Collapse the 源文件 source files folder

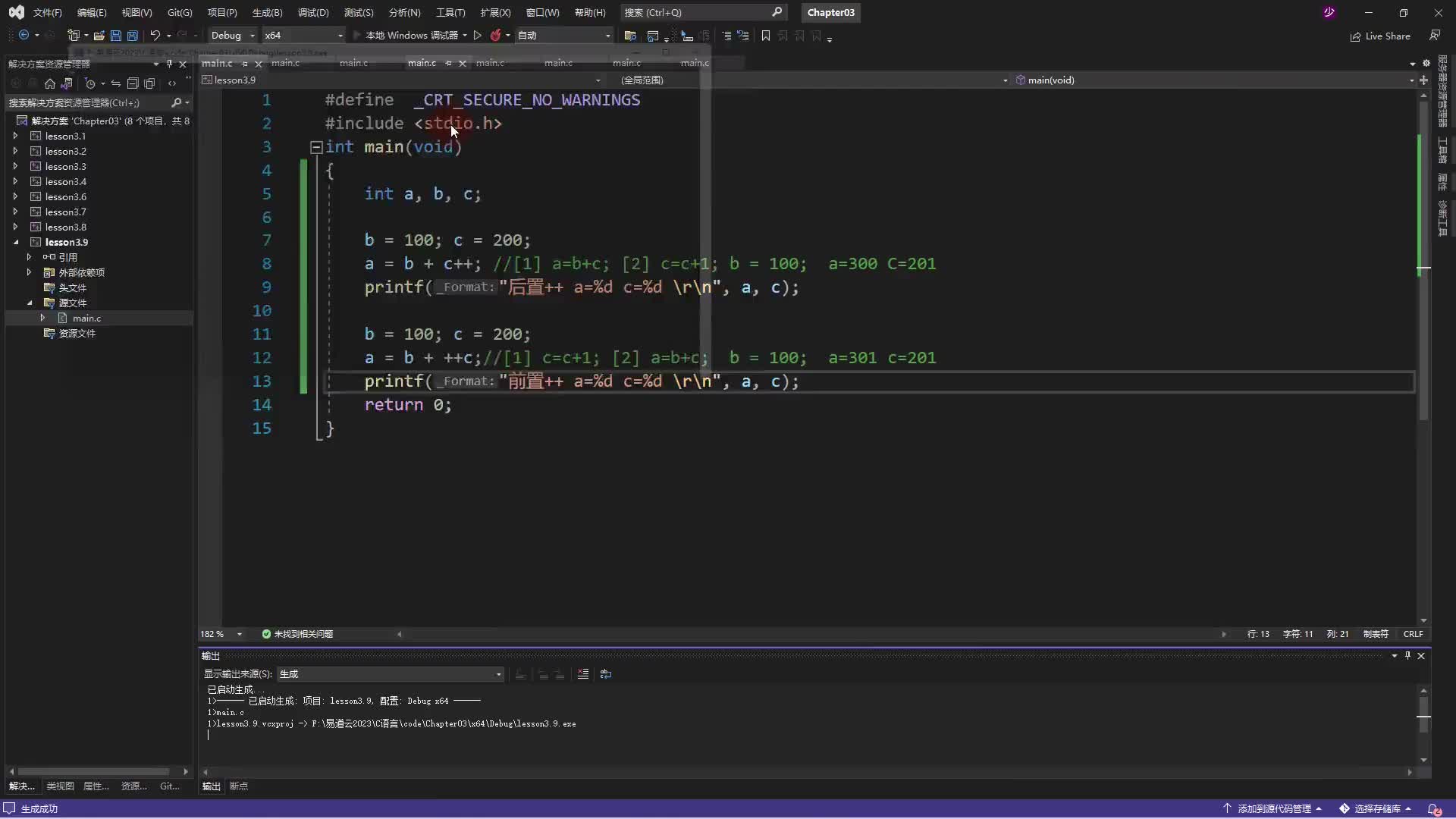[29, 303]
